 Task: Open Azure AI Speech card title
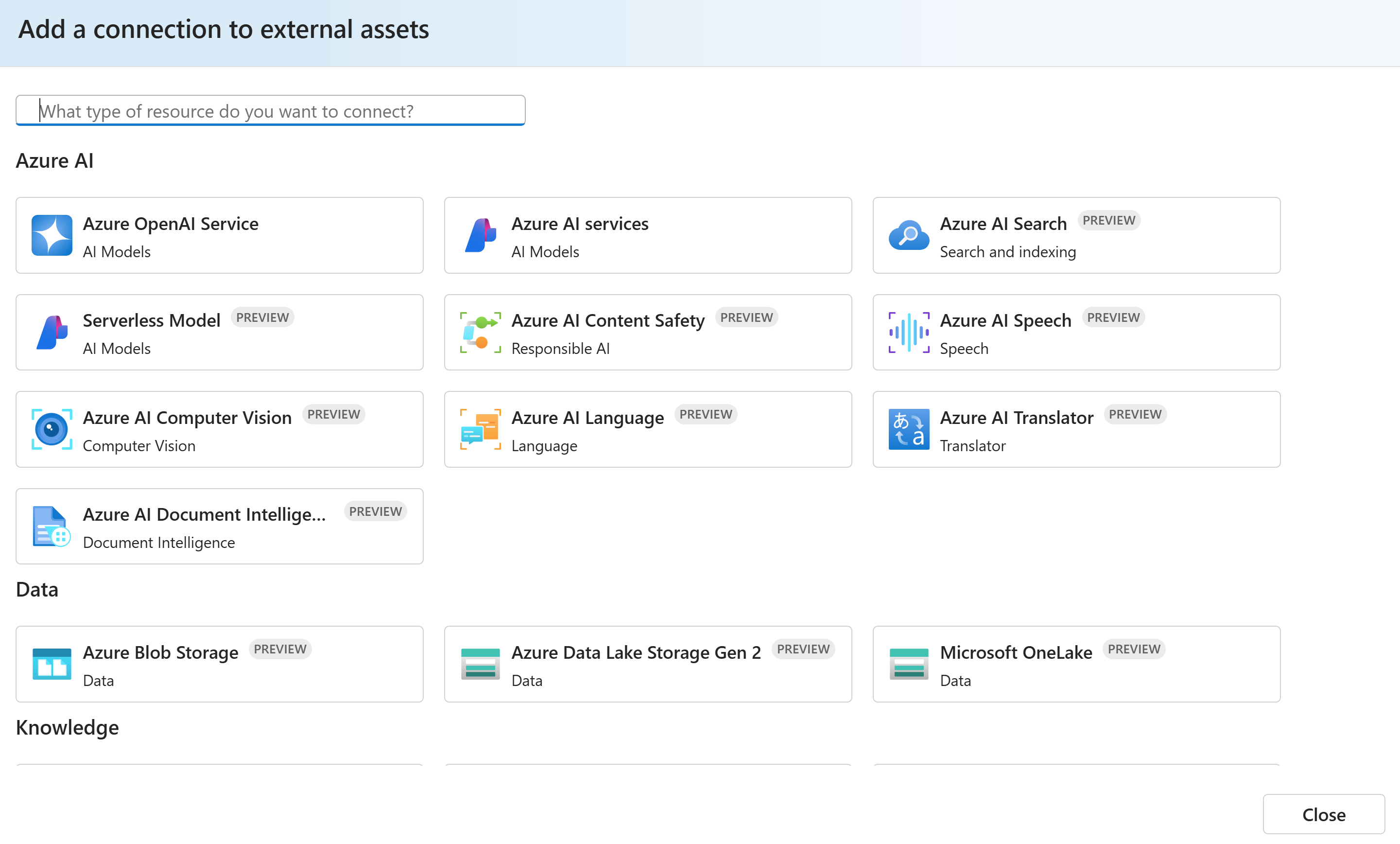pyautogui.click(x=1005, y=320)
